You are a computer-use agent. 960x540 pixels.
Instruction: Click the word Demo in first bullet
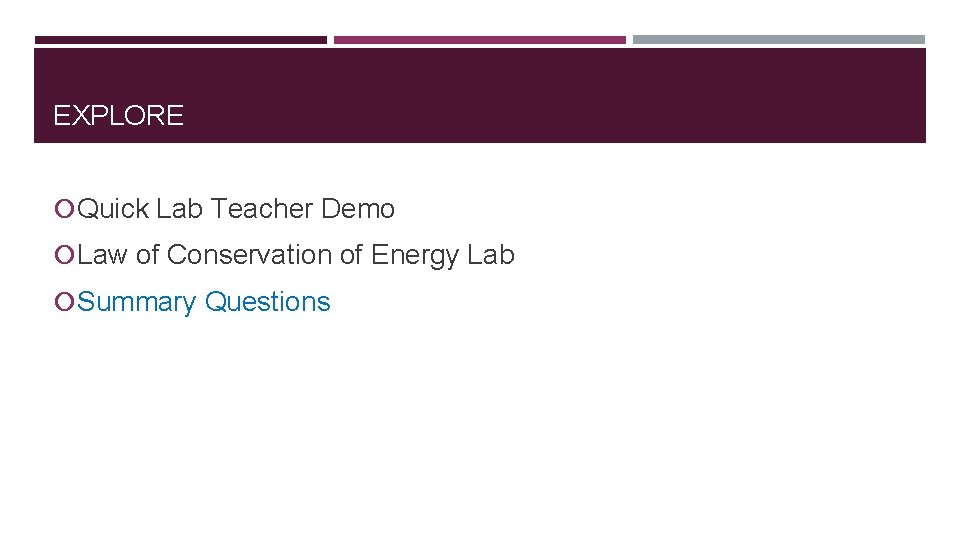(358, 209)
